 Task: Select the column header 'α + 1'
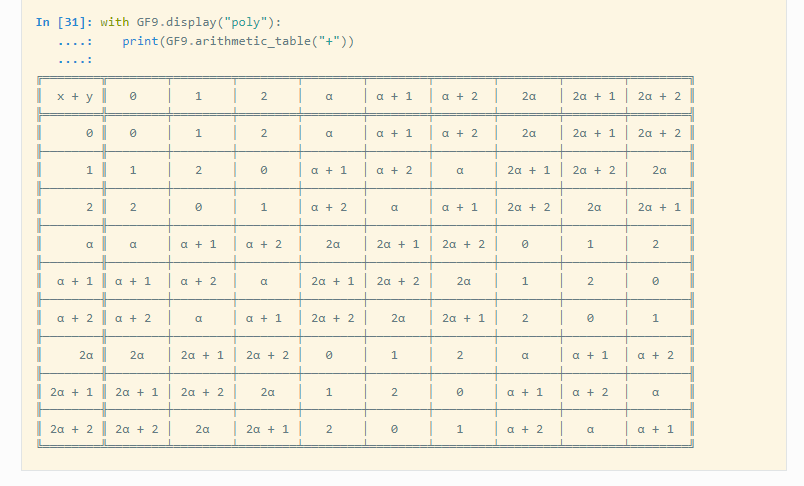point(394,96)
